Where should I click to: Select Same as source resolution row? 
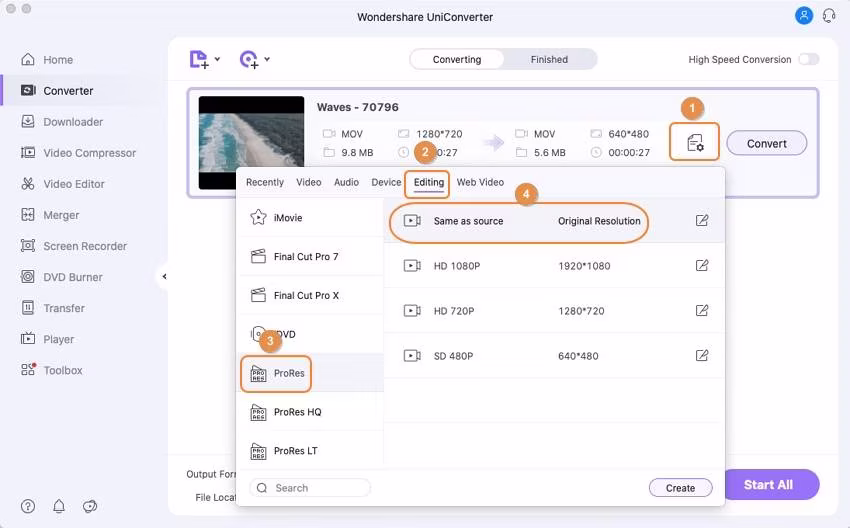(554, 221)
